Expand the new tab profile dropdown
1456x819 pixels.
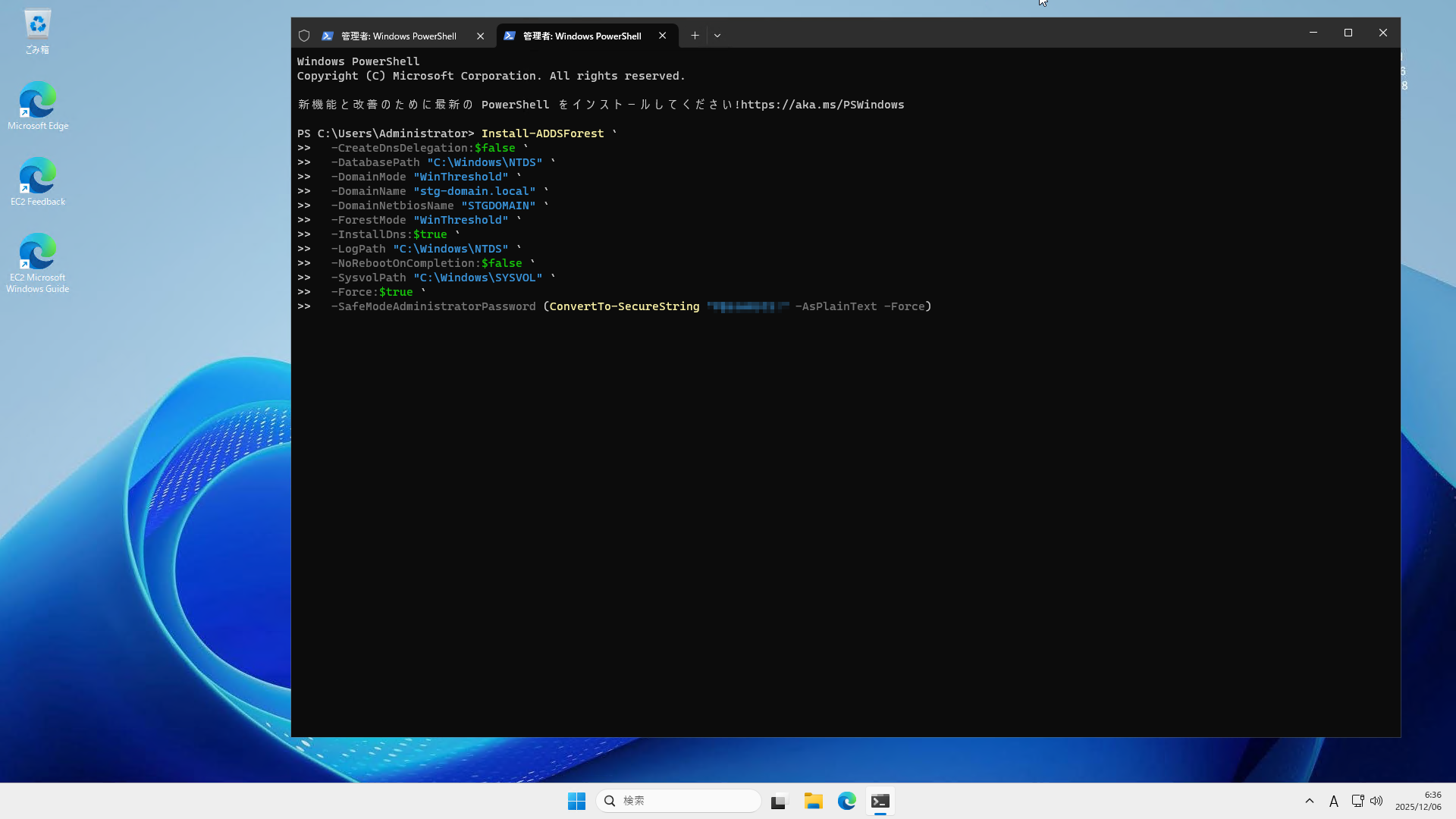[717, 36]
